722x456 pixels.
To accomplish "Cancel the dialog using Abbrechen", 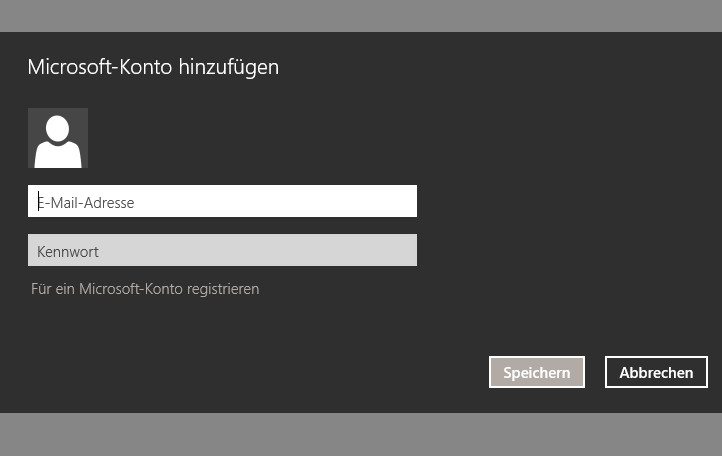I will click(656, 372).
